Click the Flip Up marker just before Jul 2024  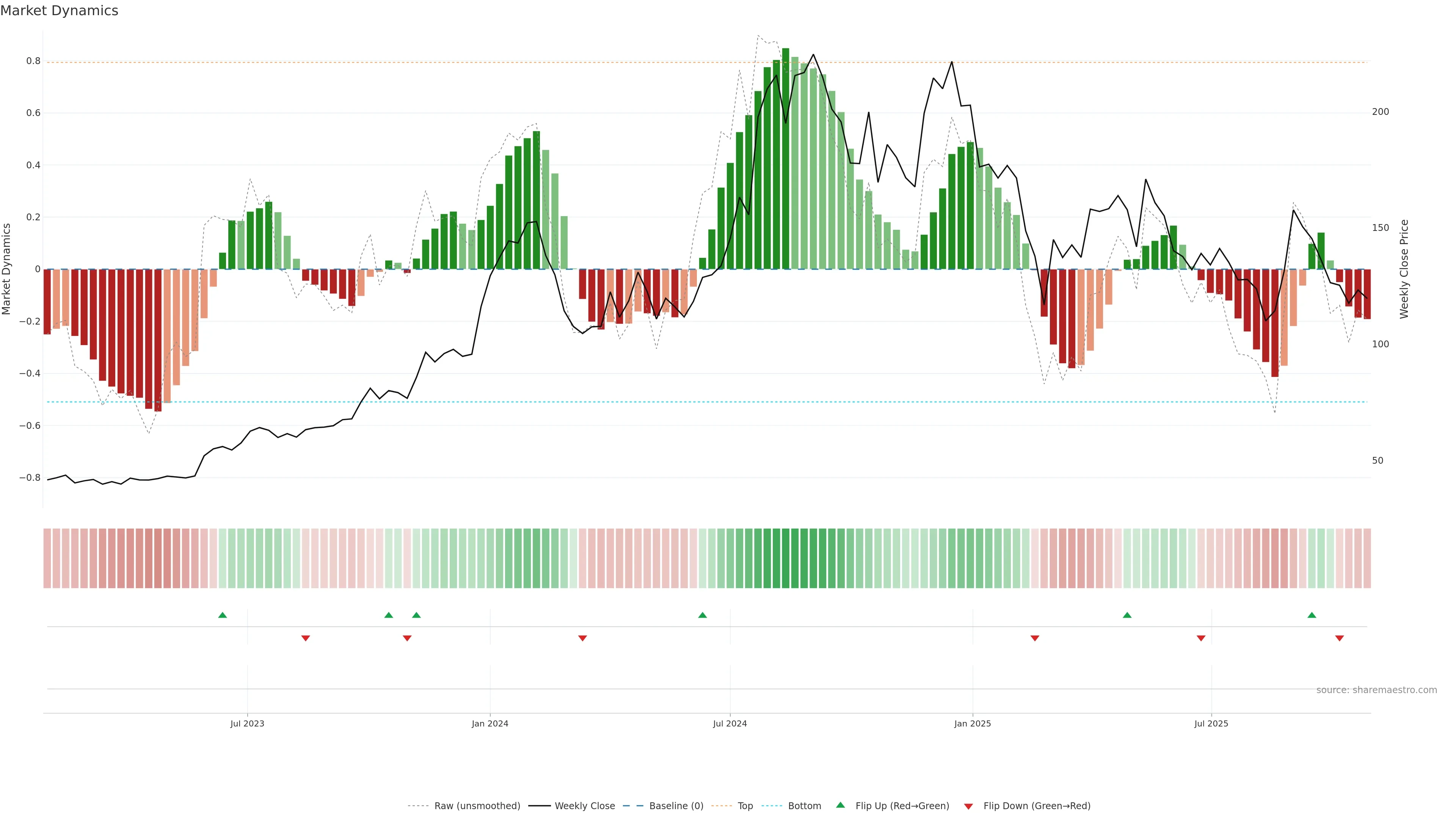703,615
